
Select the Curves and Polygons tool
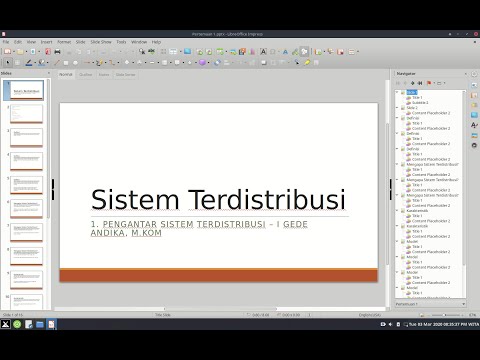(x=99, y=62)
